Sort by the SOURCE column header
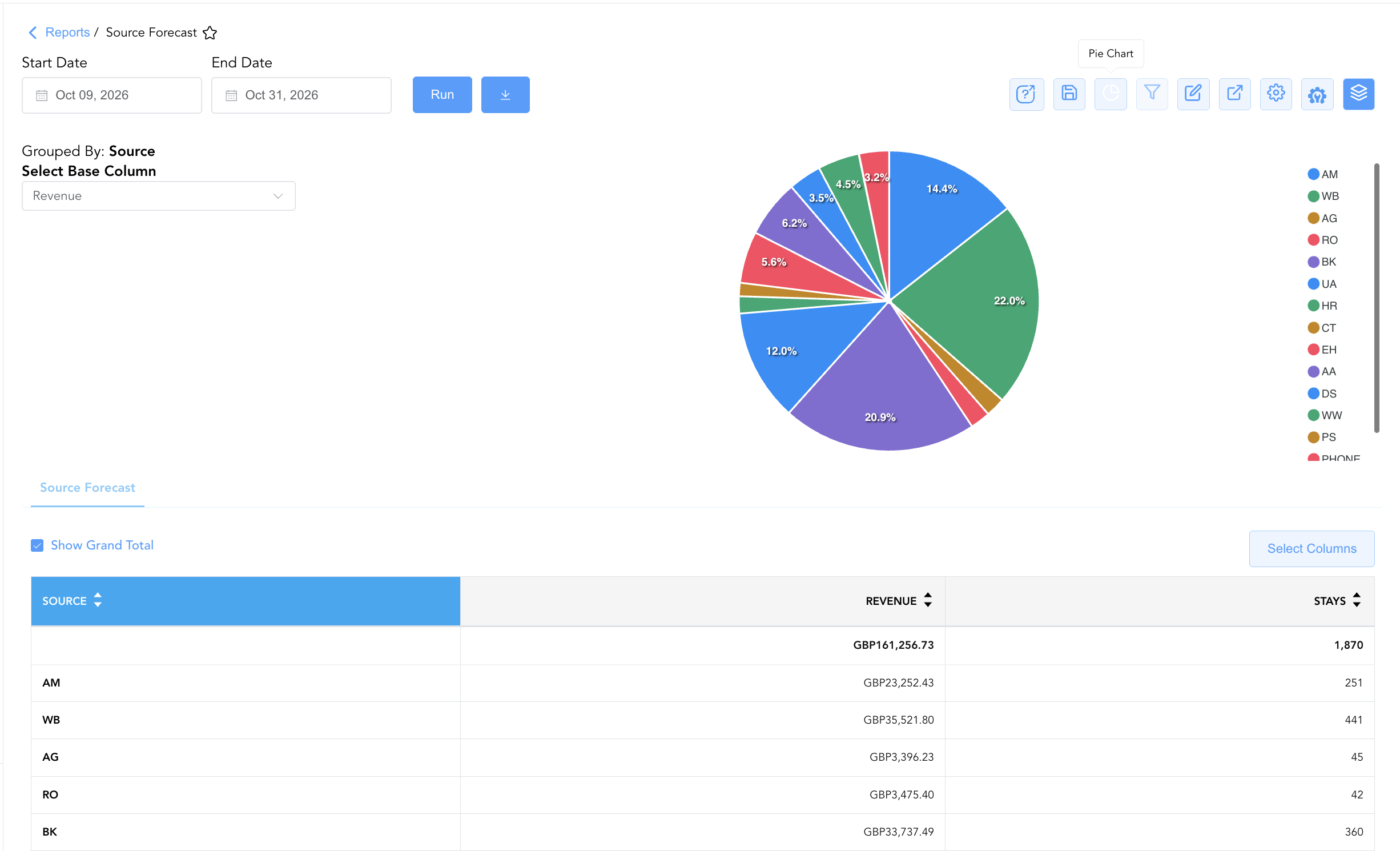The image size is (1400, 851). tap(71, 601)
